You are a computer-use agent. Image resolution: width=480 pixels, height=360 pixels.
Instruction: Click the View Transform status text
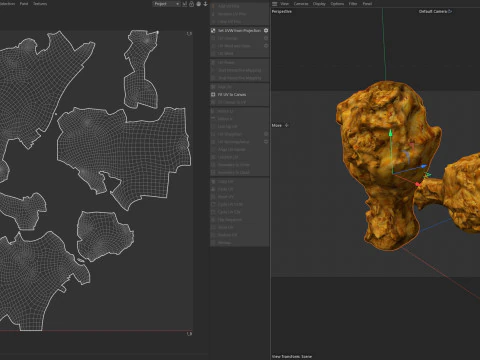click(292, 356)
